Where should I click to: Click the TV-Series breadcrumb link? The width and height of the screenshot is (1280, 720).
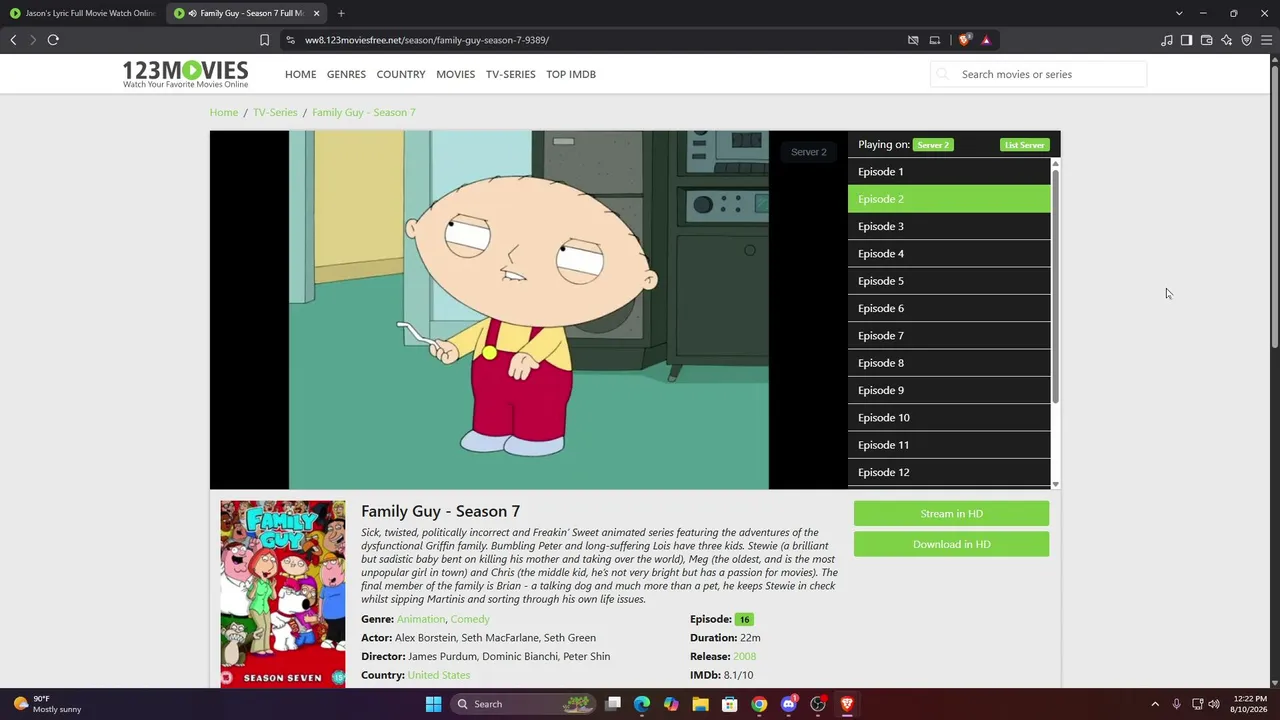click(275, 112)
